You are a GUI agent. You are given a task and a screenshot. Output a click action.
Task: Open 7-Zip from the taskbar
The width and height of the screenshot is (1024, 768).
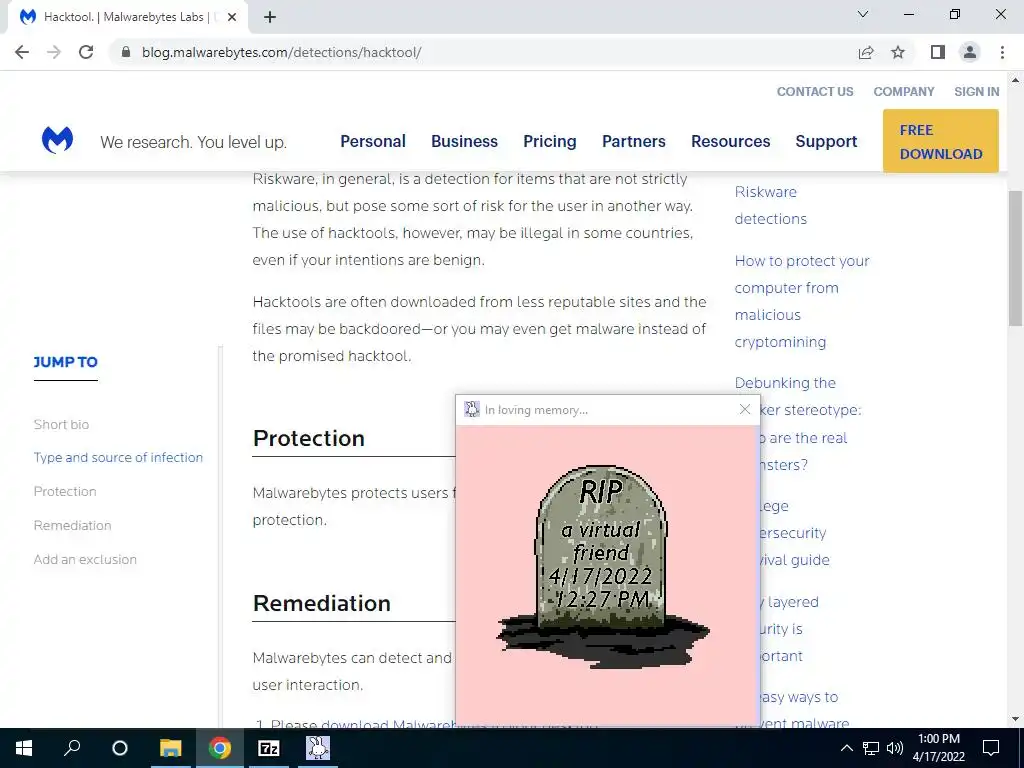point(268,748)
